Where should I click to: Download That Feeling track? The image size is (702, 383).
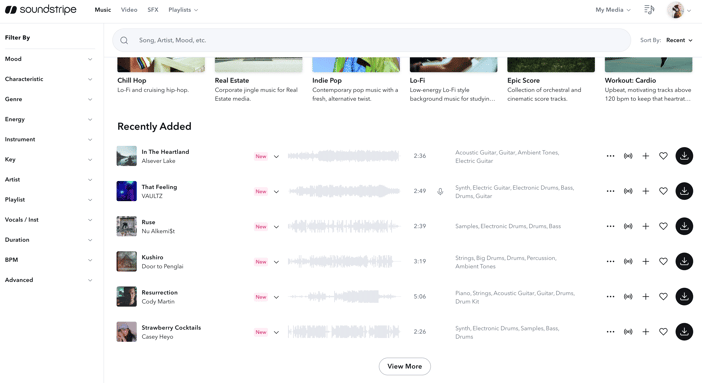pos(684,191)
